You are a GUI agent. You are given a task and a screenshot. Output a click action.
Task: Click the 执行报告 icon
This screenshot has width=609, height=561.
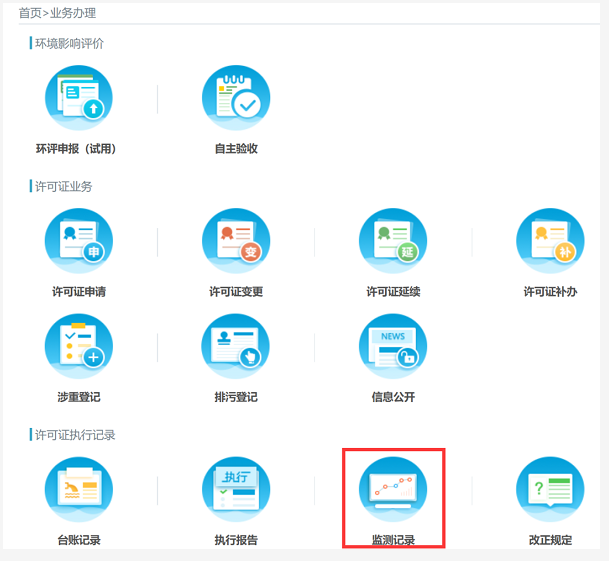[236, 490]
